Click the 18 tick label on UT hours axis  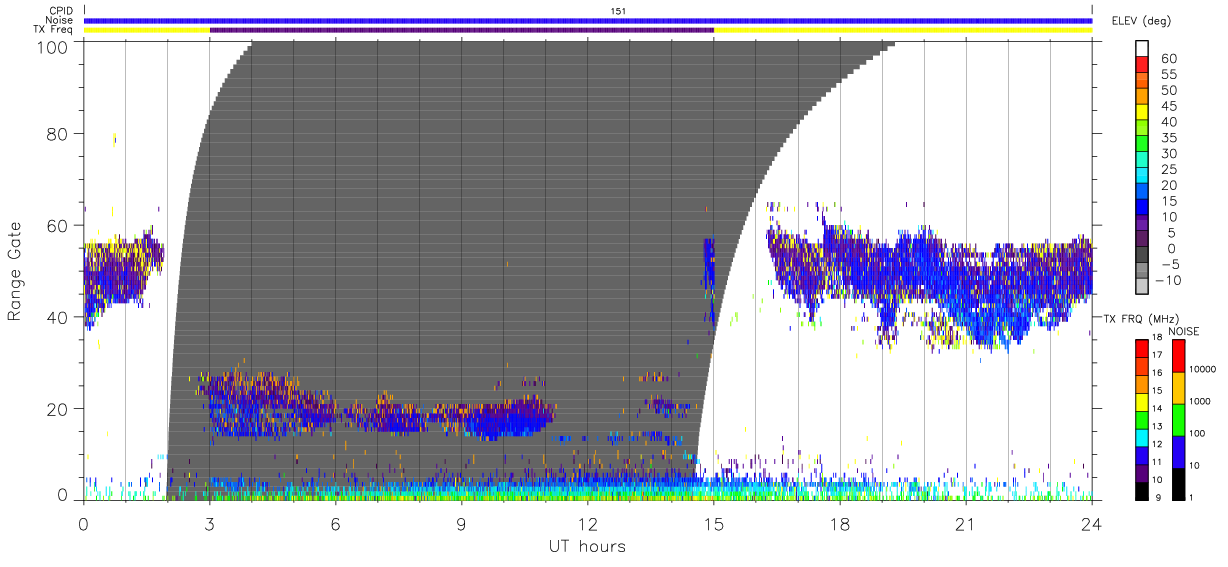tap(840, 524)
